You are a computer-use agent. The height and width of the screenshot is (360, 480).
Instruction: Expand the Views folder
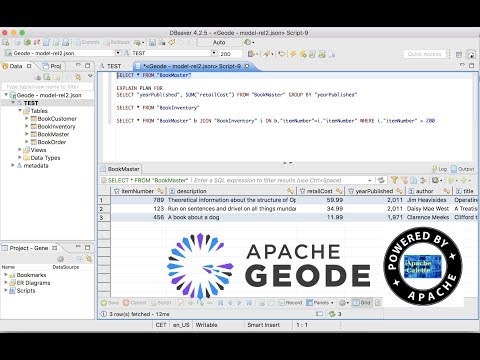tap(20, 150)
